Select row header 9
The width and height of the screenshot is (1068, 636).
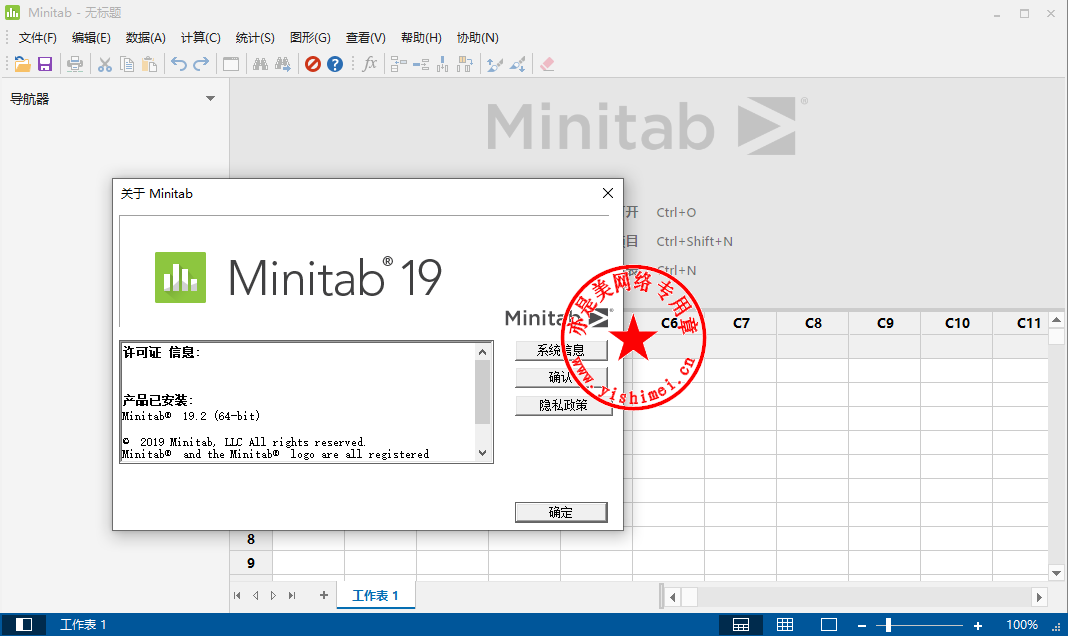(251, 562)
